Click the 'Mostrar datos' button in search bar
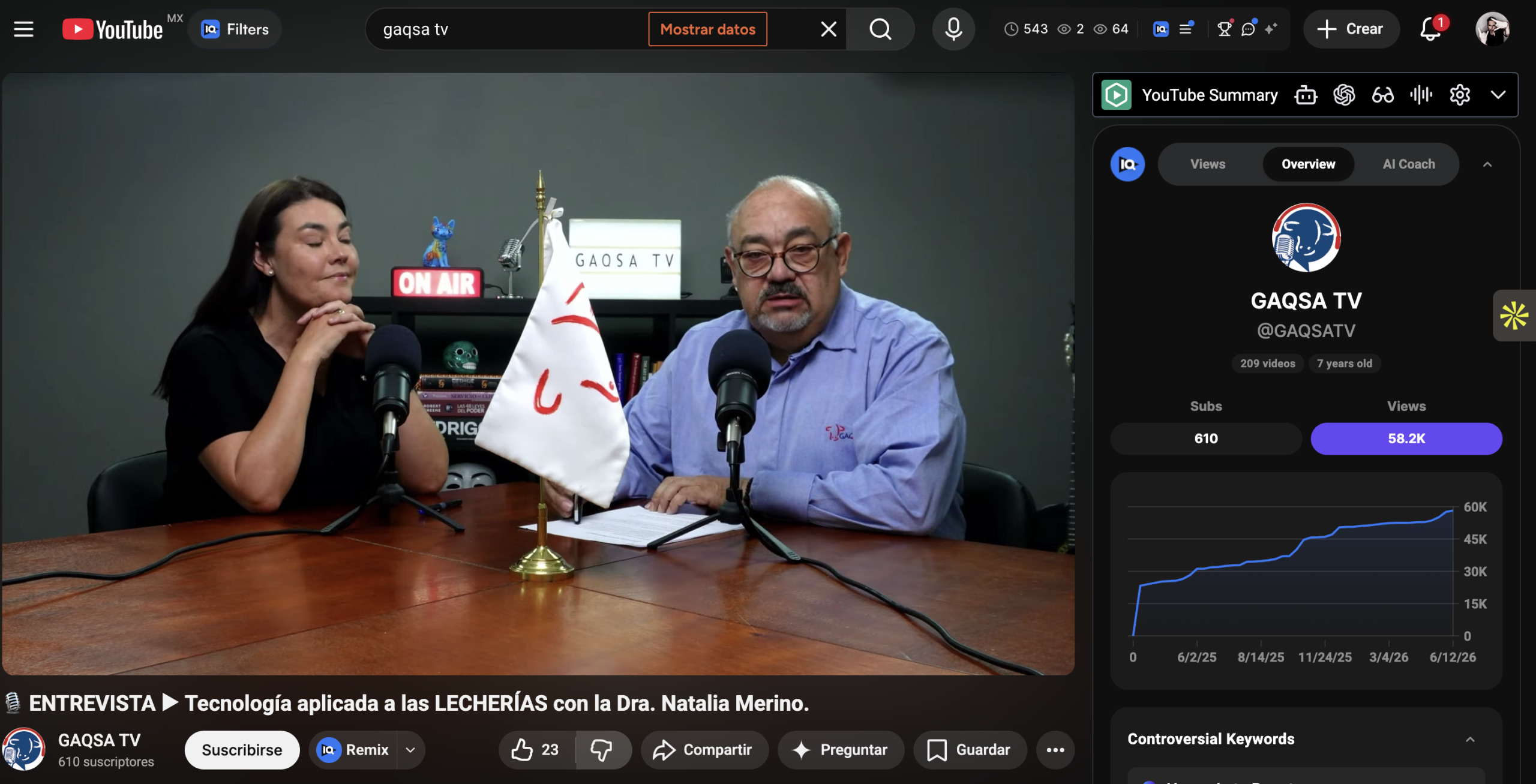The height and width of the screenshot is (784, 1536). pyautogui.click(x=707, y=29)
